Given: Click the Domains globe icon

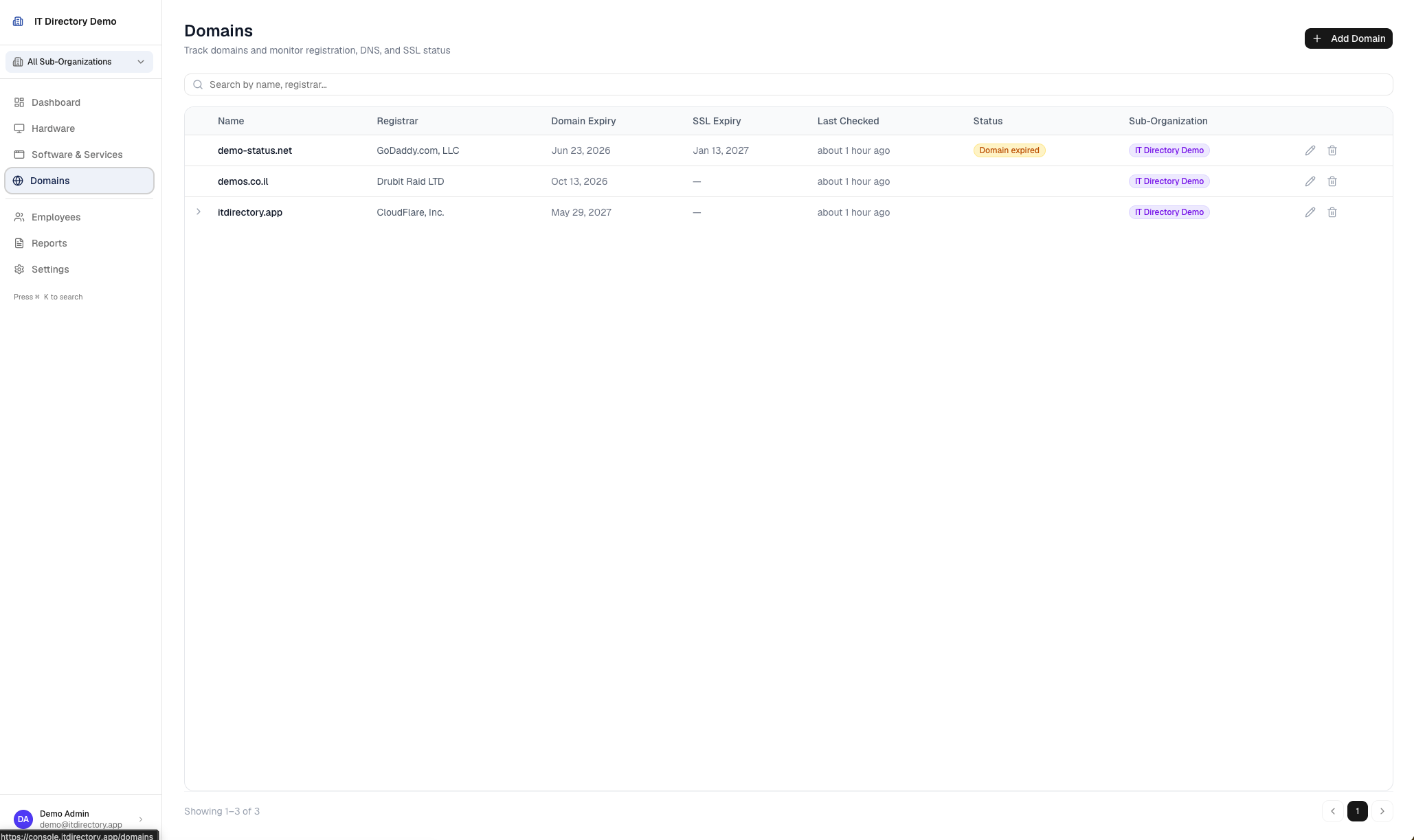Looking at the screenshot, I should click(18, 181).
